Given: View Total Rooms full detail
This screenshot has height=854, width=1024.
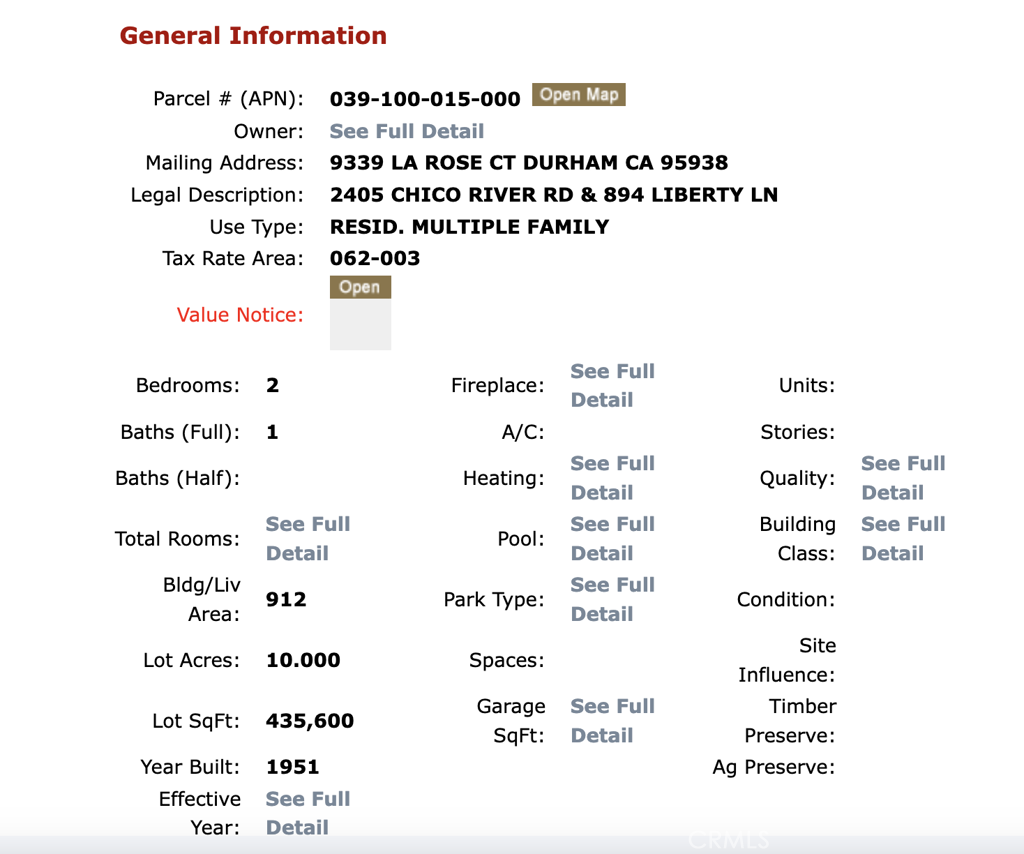Looking at the screenshot, I should tap(308, 538).
